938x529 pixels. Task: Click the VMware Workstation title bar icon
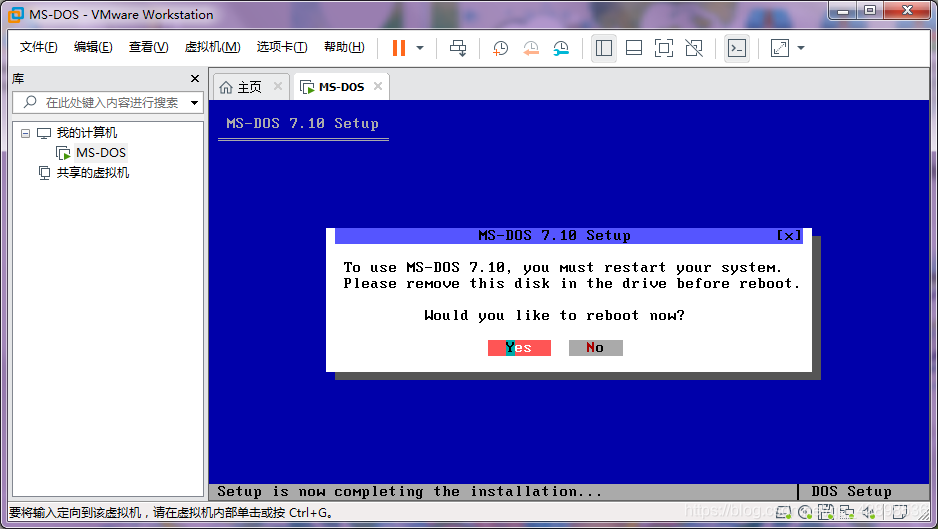pos(16,14)
